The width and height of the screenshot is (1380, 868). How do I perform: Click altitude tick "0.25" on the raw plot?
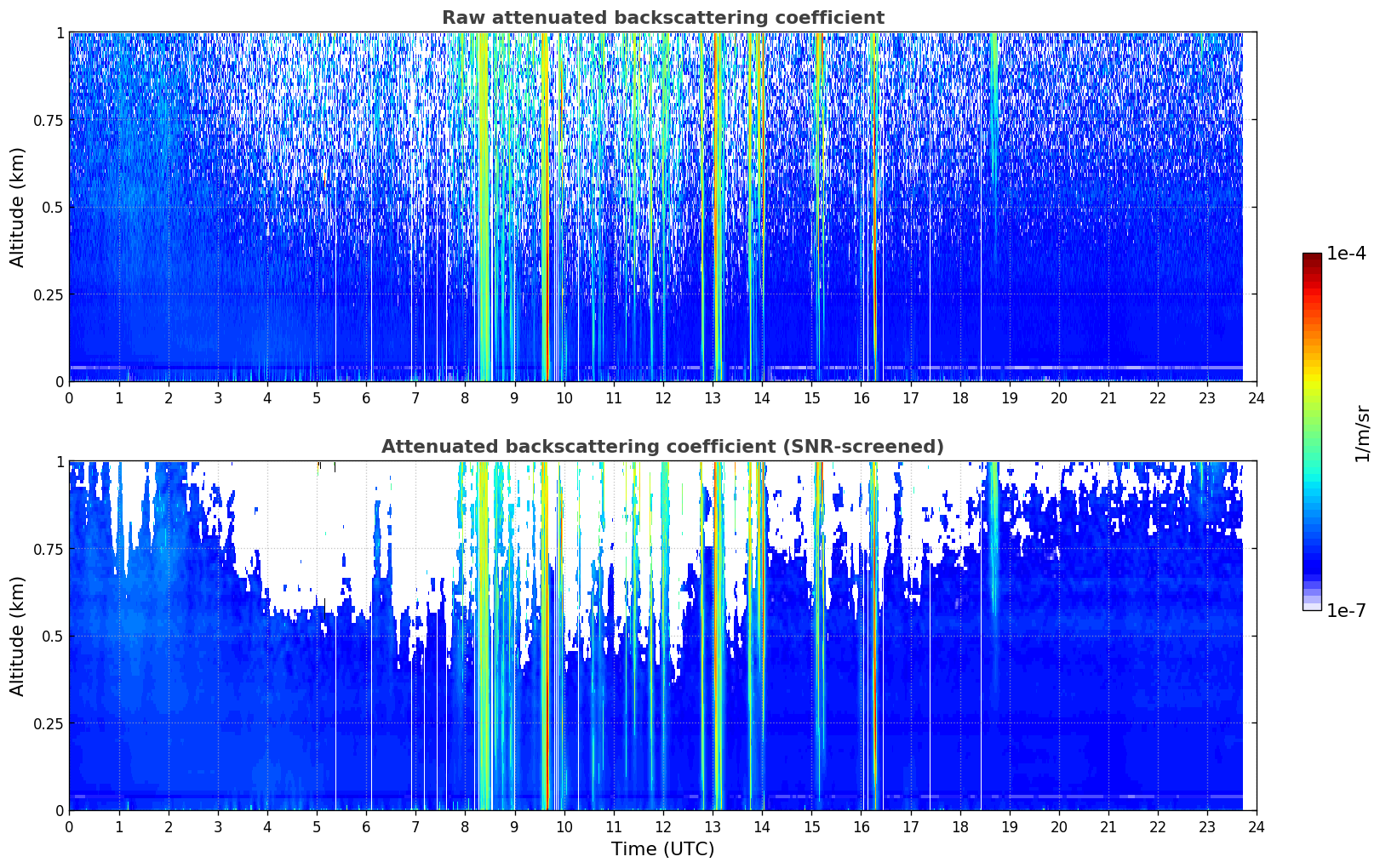pyautogui.click(x=49, y=294)
